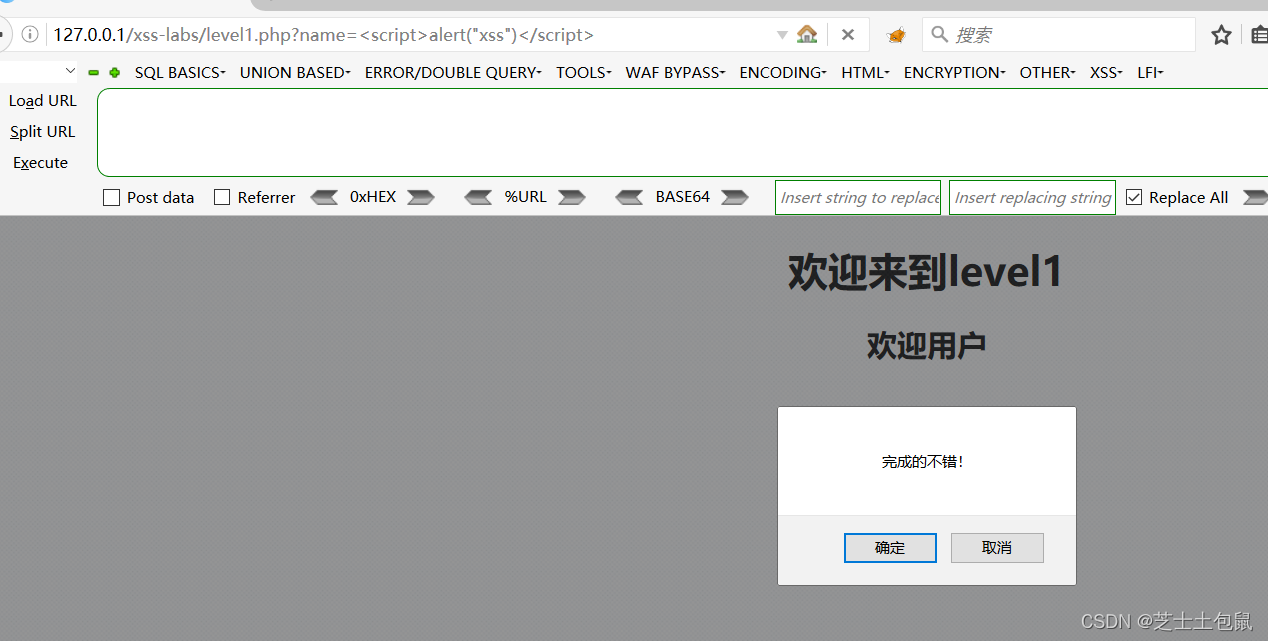Click the right arrow beside %URL
The width and height of the screenshot is (1268, 641).
coord(571,197)
